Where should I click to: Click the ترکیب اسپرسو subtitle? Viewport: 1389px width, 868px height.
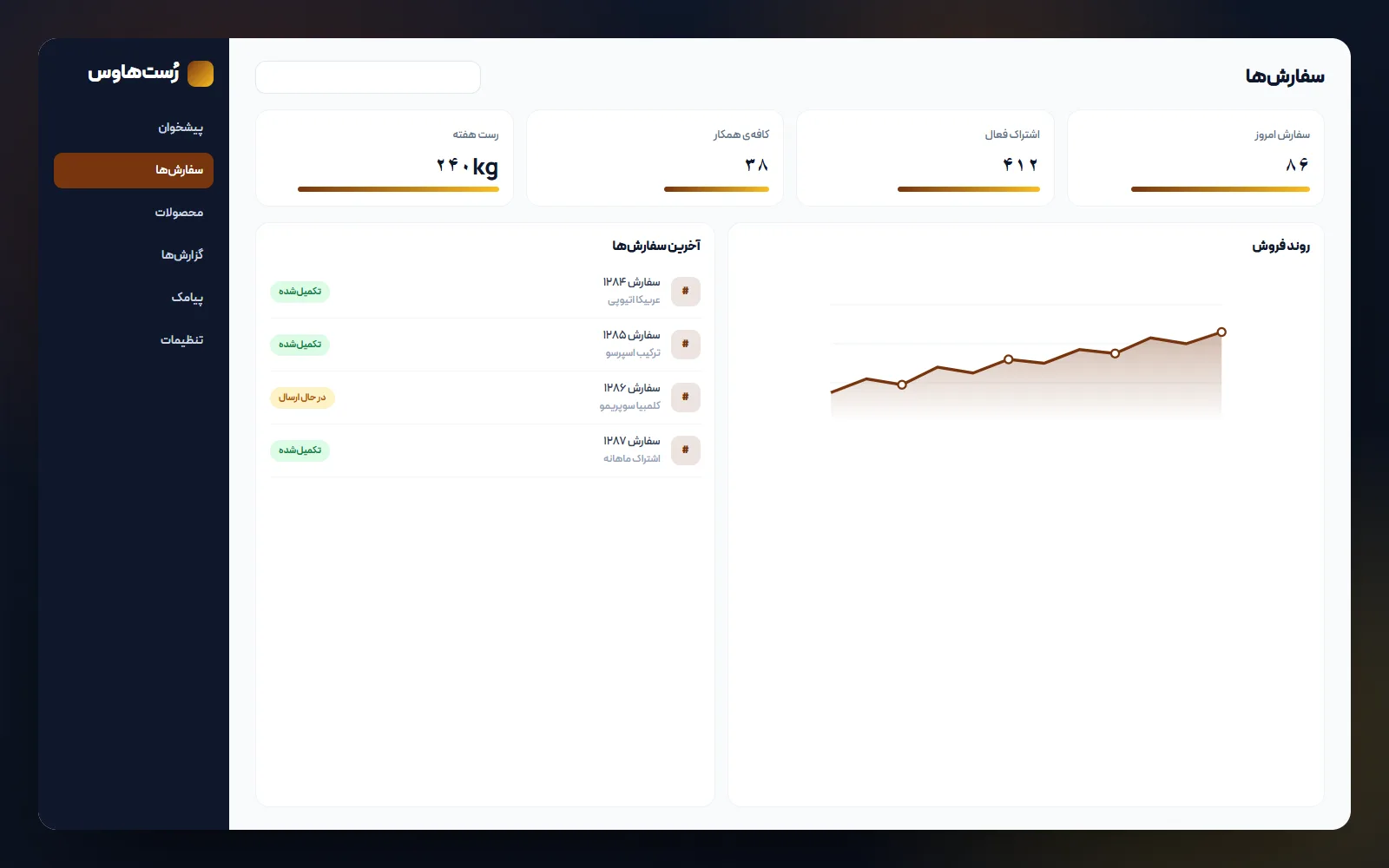pyautogui.click(x=633, y=353)
